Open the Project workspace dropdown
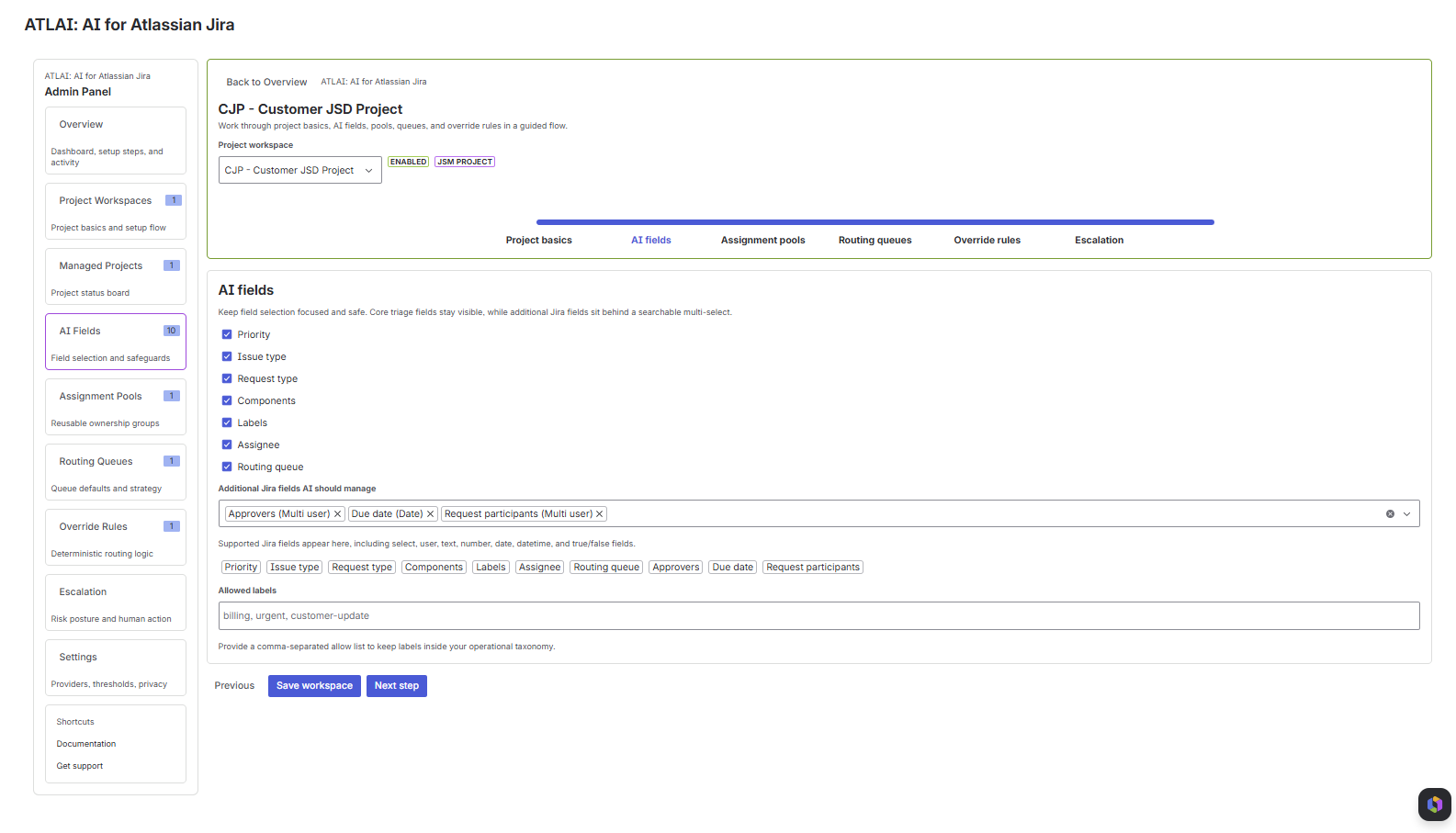The image size is (1456, 833). [299, 170]
